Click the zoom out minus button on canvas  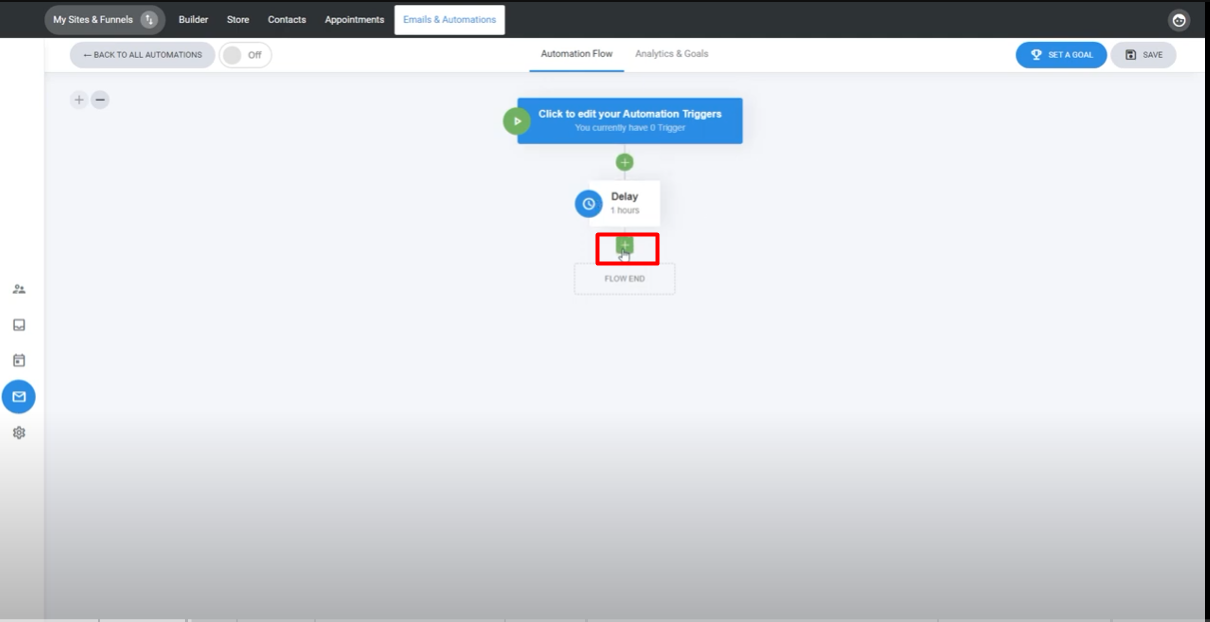point(100,100)
